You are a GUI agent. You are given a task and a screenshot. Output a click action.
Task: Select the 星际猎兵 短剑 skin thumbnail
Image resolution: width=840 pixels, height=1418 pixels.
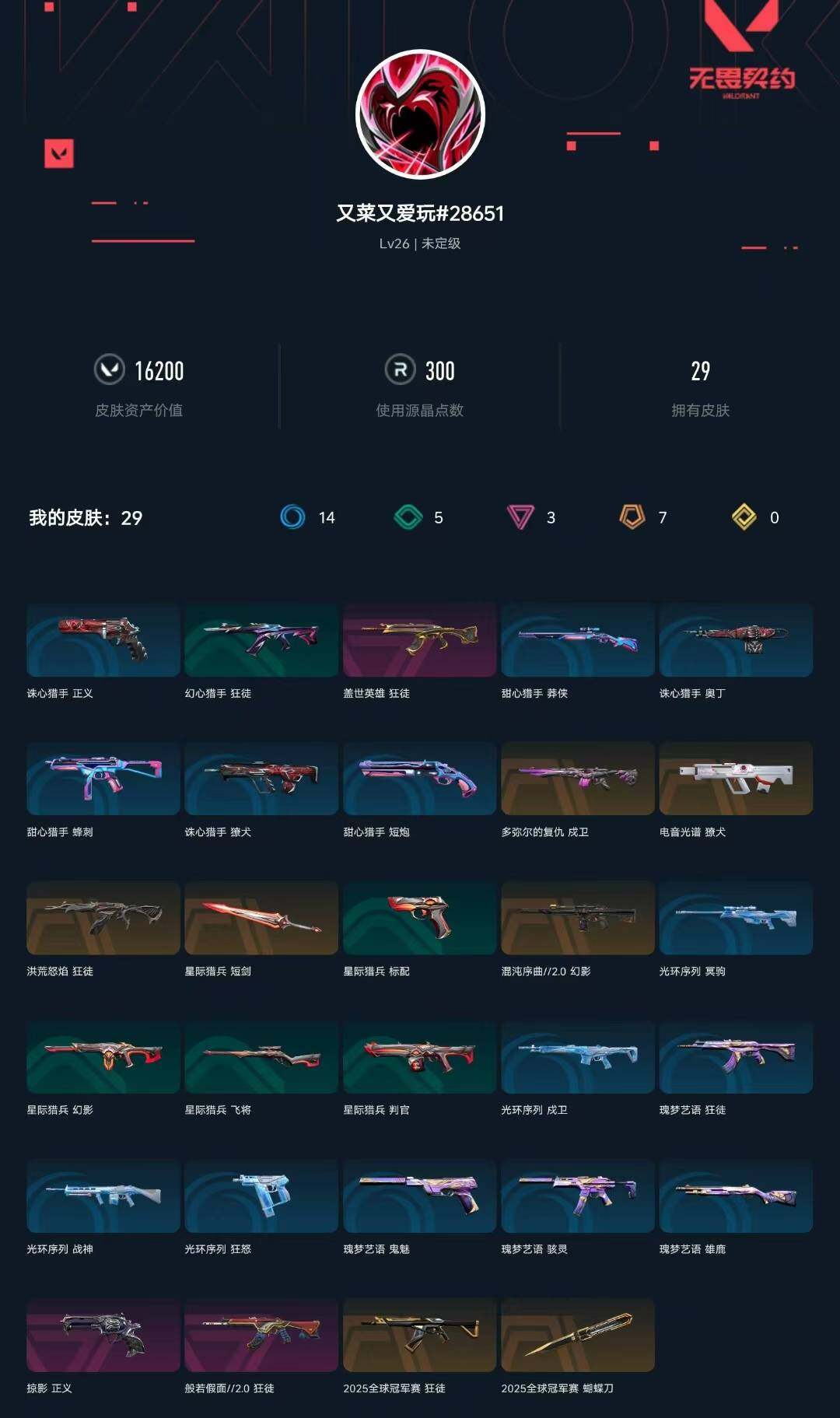pyautogui.click(x=261, y=918)
